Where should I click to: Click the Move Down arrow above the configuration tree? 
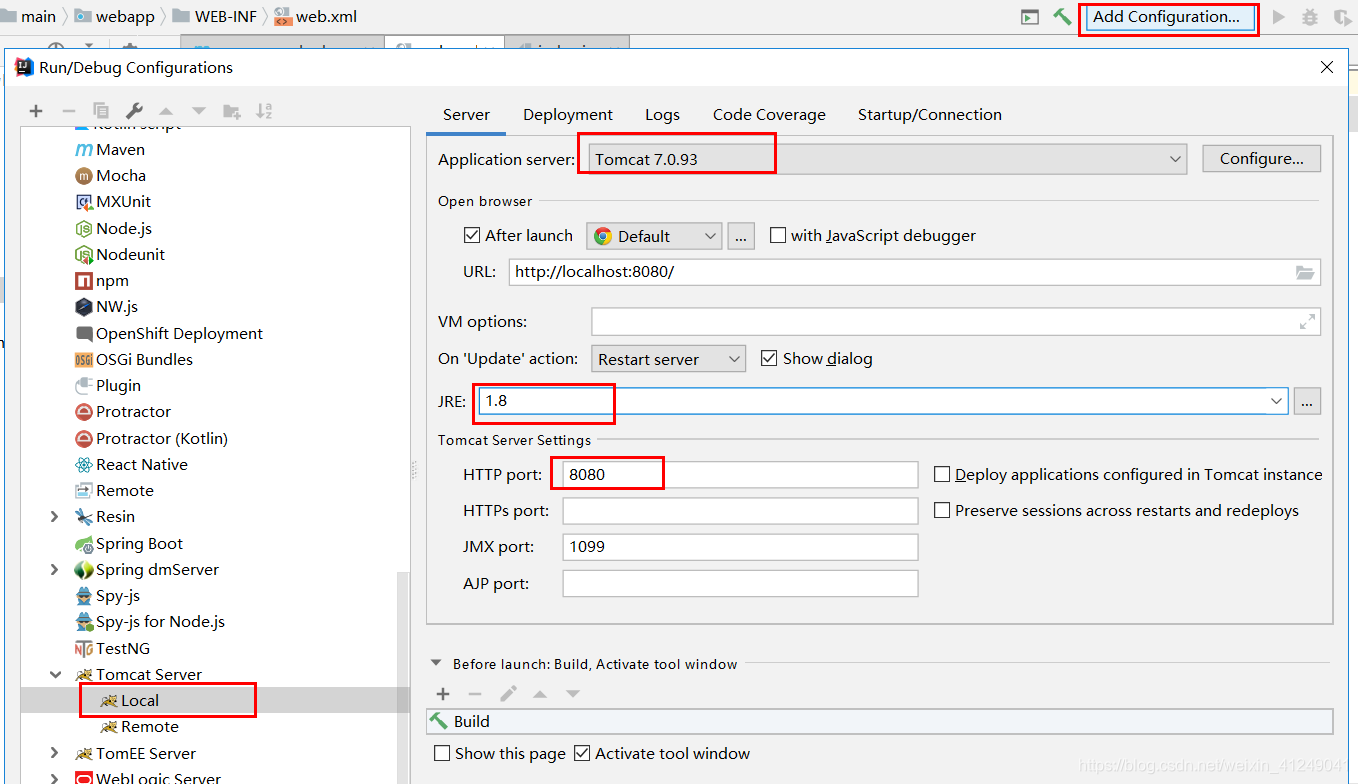pyautogui.click(x=199, y=111)
